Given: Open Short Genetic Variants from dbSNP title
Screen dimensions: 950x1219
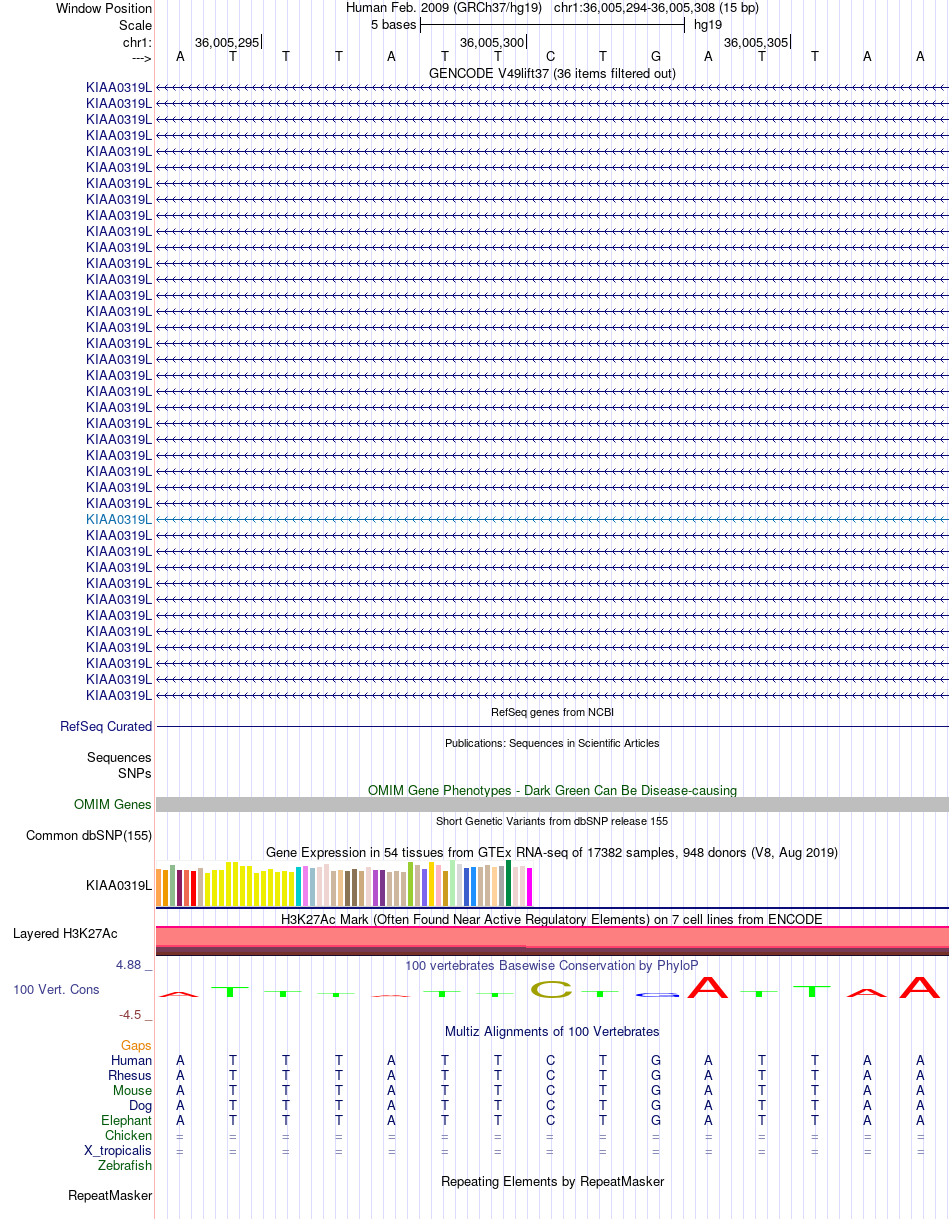Looking at the screenshot, I should click(552, 821).
